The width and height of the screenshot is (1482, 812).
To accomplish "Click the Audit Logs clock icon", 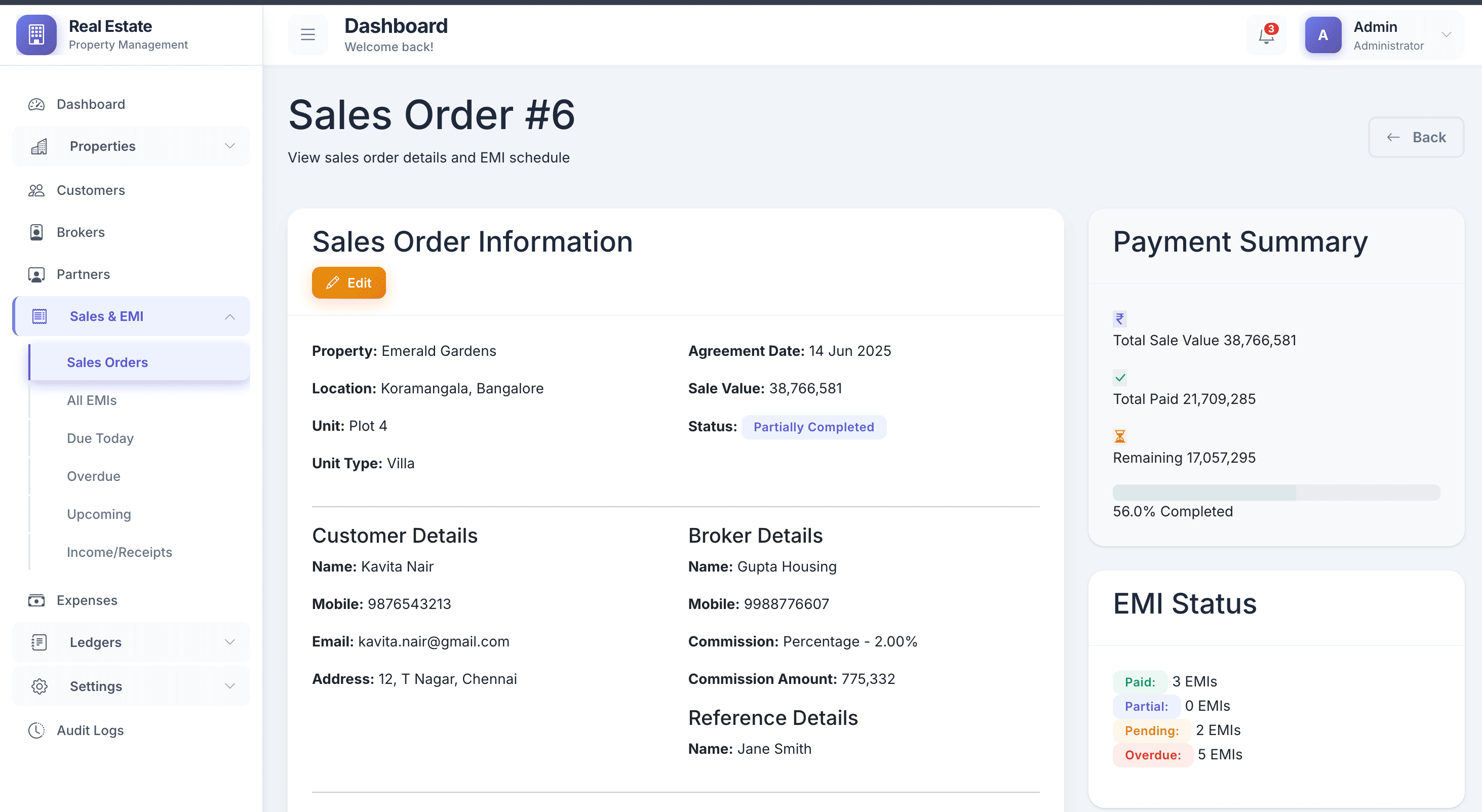I will click(36, 730).
